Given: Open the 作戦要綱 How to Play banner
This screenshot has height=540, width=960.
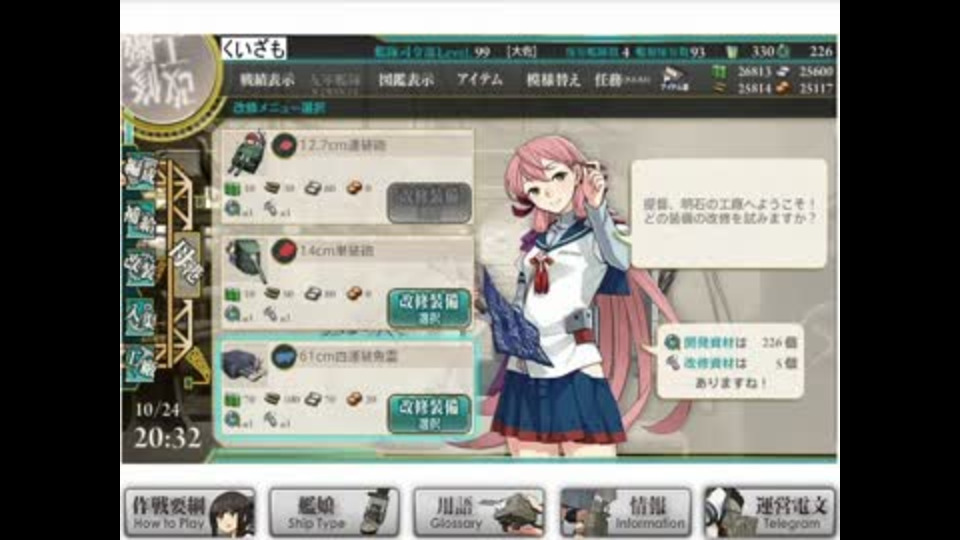Looking at the screenshot, I should point(190,512).
